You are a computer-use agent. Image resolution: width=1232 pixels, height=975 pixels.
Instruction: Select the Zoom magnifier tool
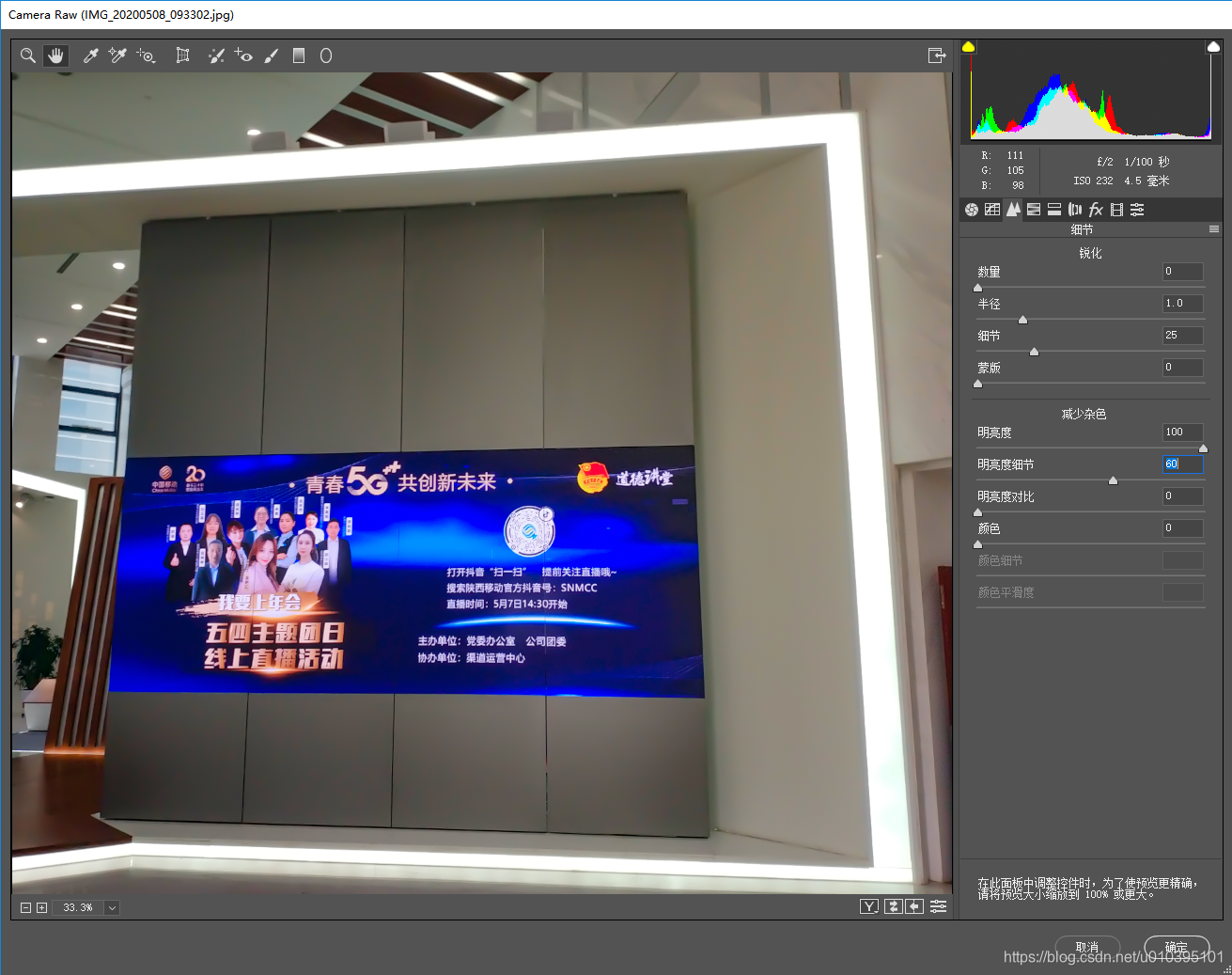28,55
